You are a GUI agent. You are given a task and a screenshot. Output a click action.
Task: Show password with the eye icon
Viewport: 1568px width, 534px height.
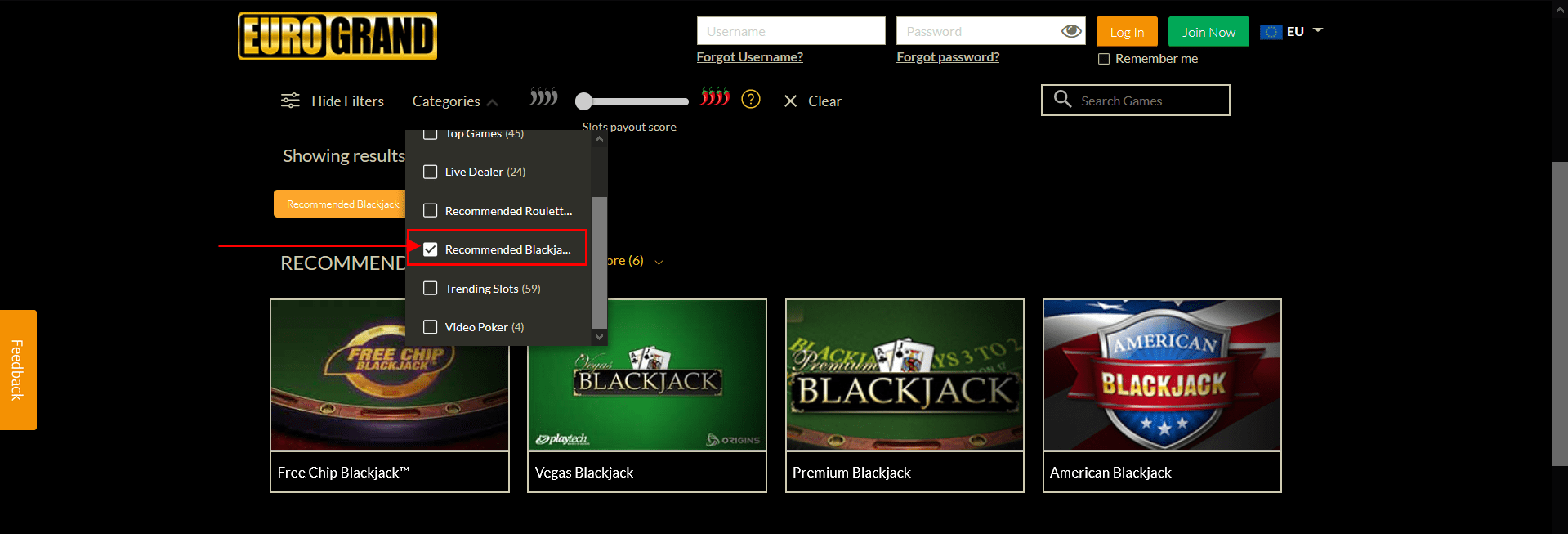pyautogui.click(x=1071, y=31)
